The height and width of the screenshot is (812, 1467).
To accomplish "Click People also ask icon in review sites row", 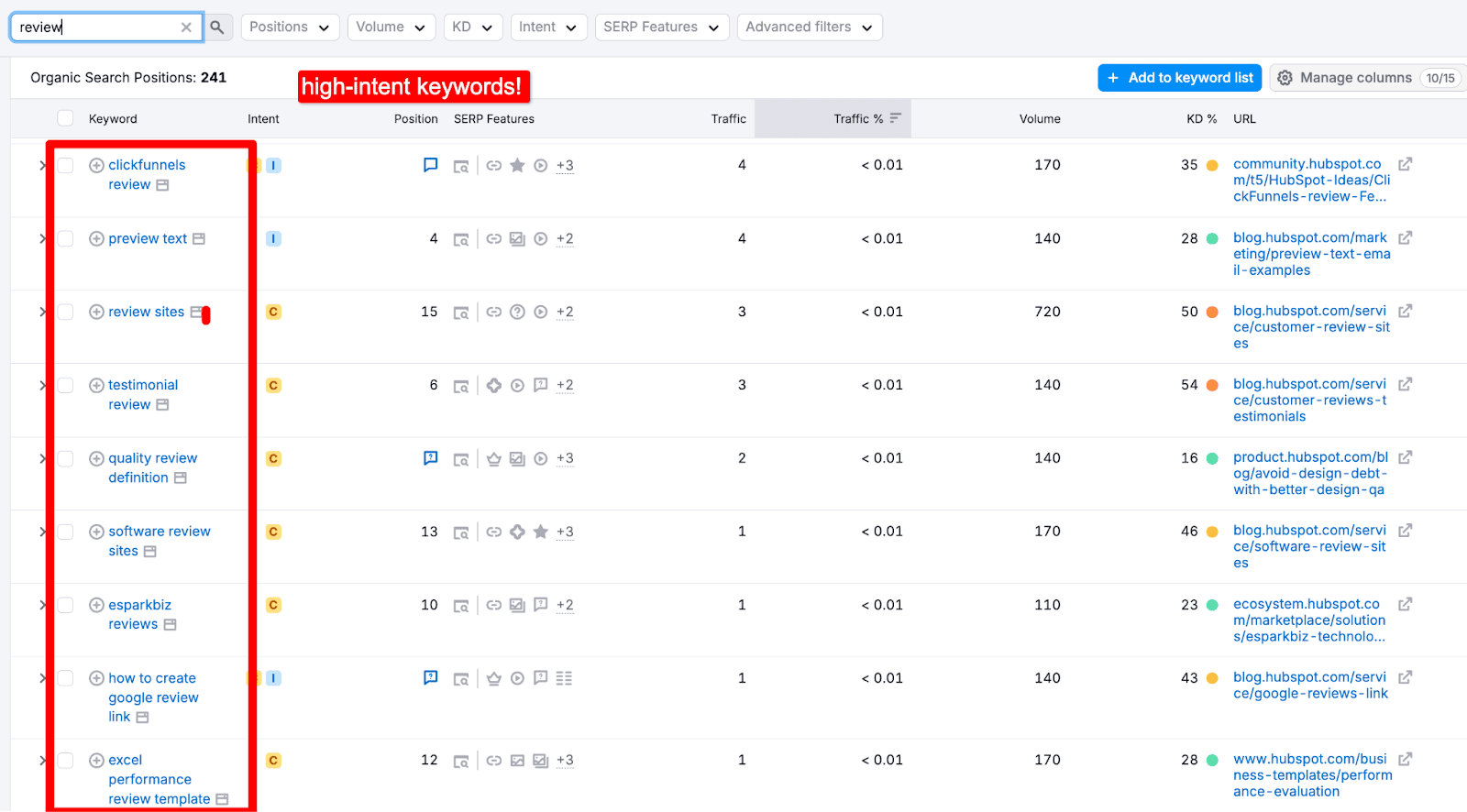I will point(517,312).
